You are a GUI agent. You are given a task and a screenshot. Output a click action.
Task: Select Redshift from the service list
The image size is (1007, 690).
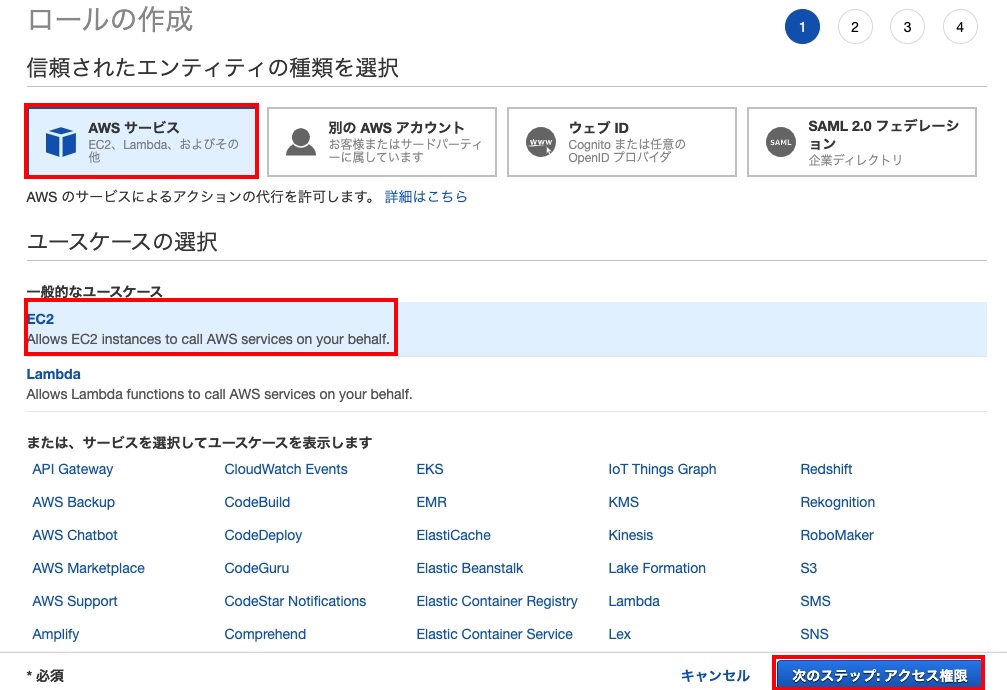pyautogui.click(x=826, y=469)
